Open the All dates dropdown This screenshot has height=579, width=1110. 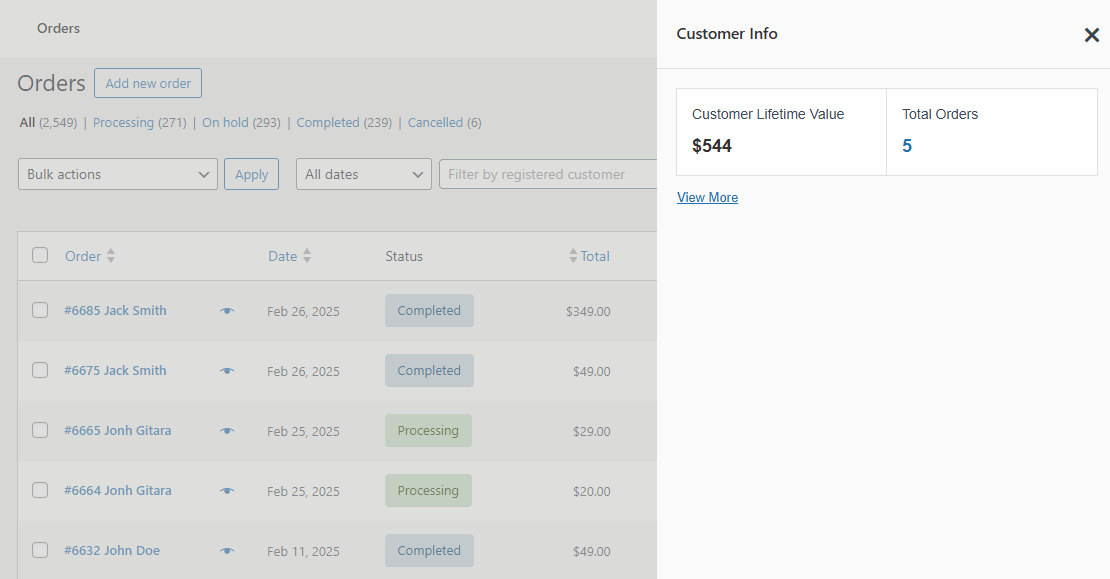coord(363,174)
